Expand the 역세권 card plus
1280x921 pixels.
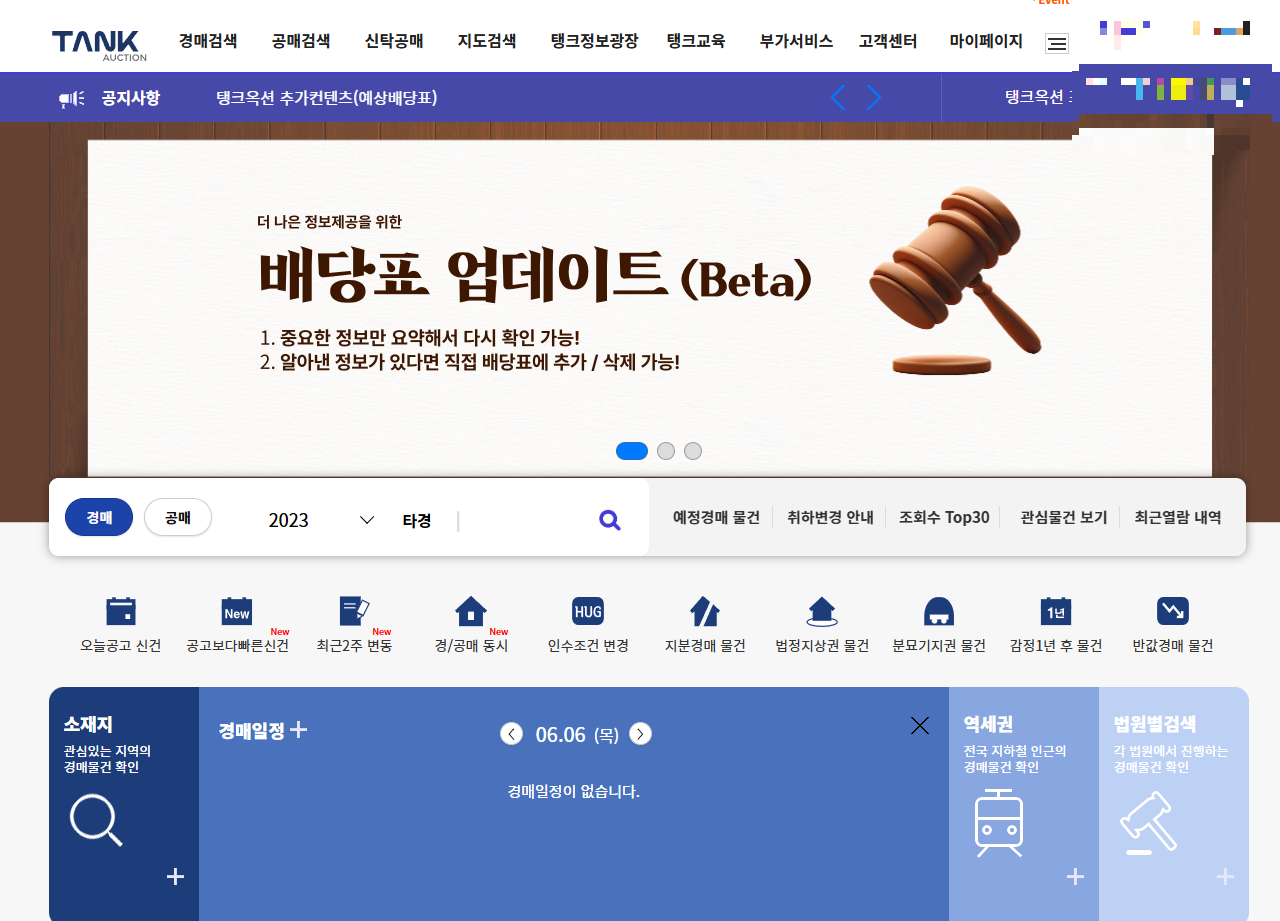(1075, 877)
